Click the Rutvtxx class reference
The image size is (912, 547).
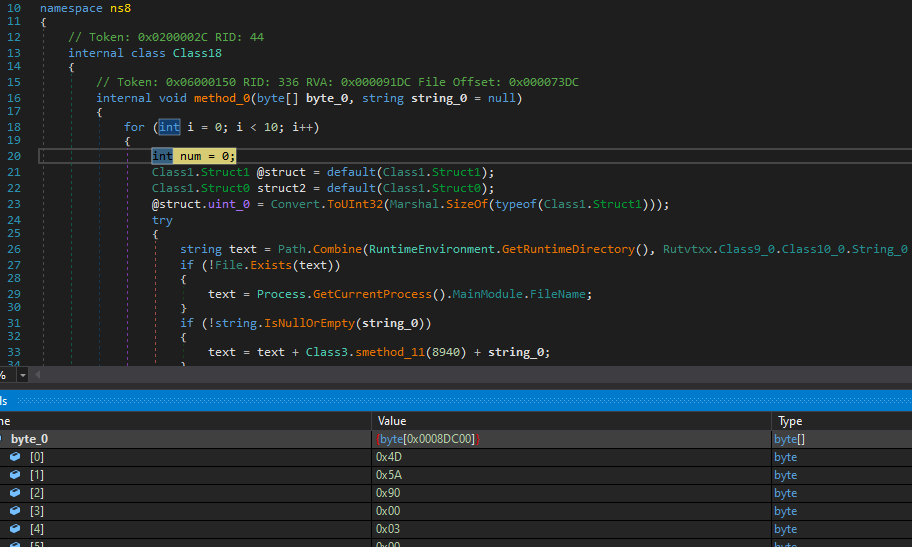click(687, 249)
